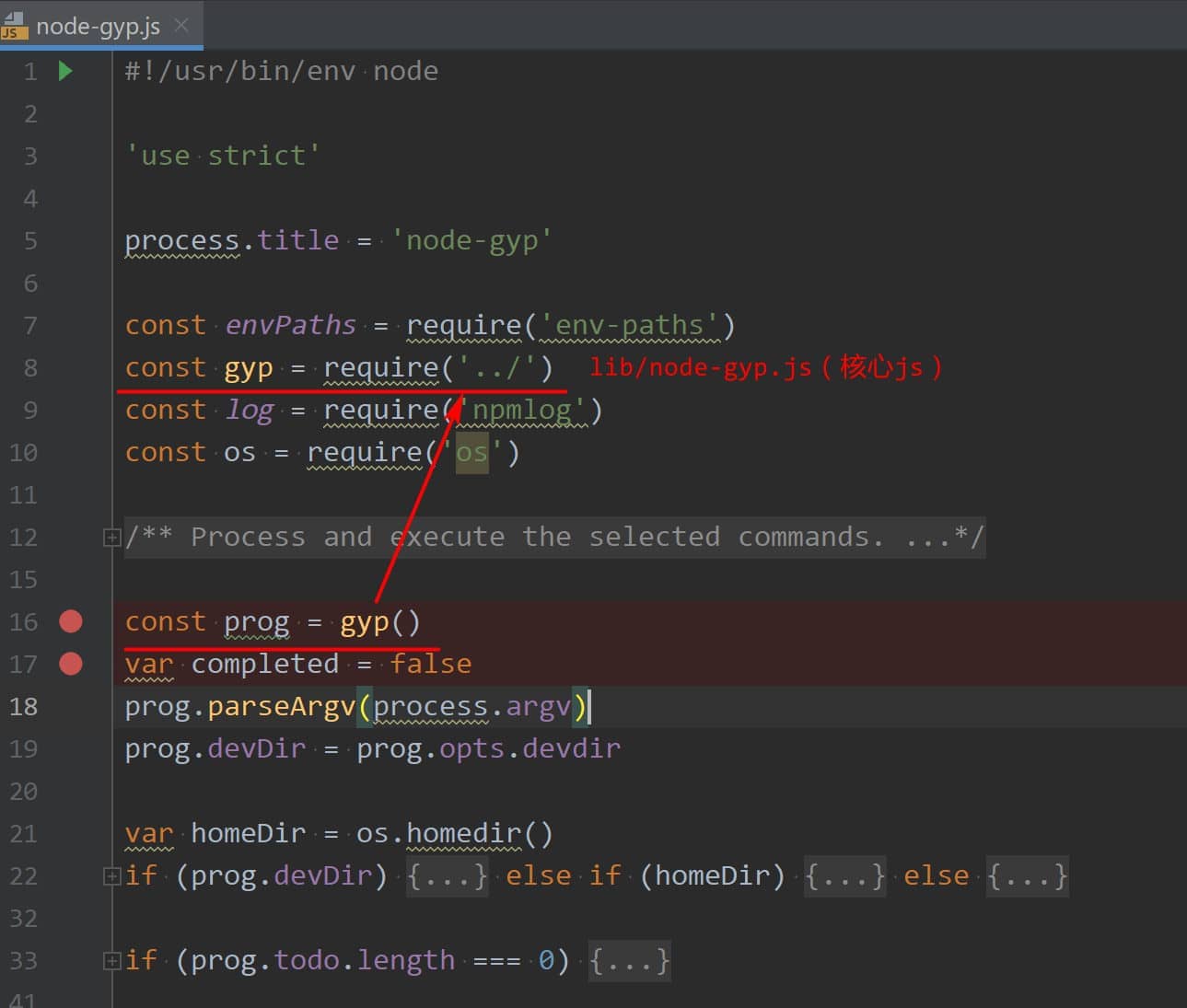The width and height of the screenshot is (1187, 1008).
Task: Click the log variable on line 9
Action: [x=250, y=410]
